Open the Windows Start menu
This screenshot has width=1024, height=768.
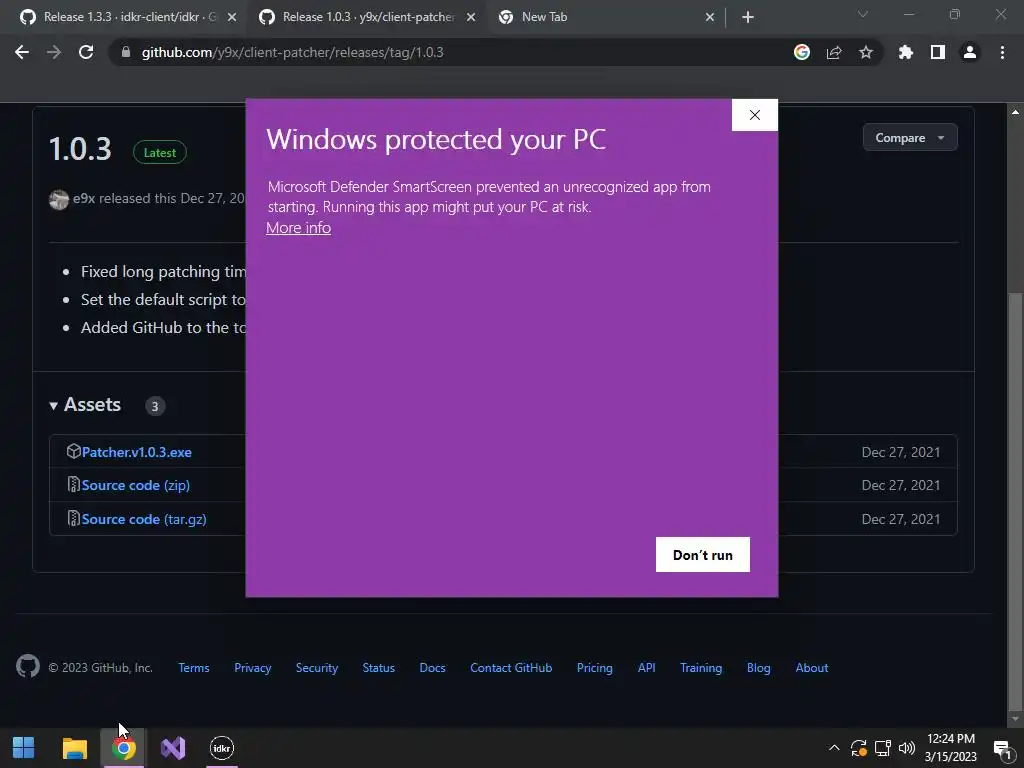(x=24, y=748)
